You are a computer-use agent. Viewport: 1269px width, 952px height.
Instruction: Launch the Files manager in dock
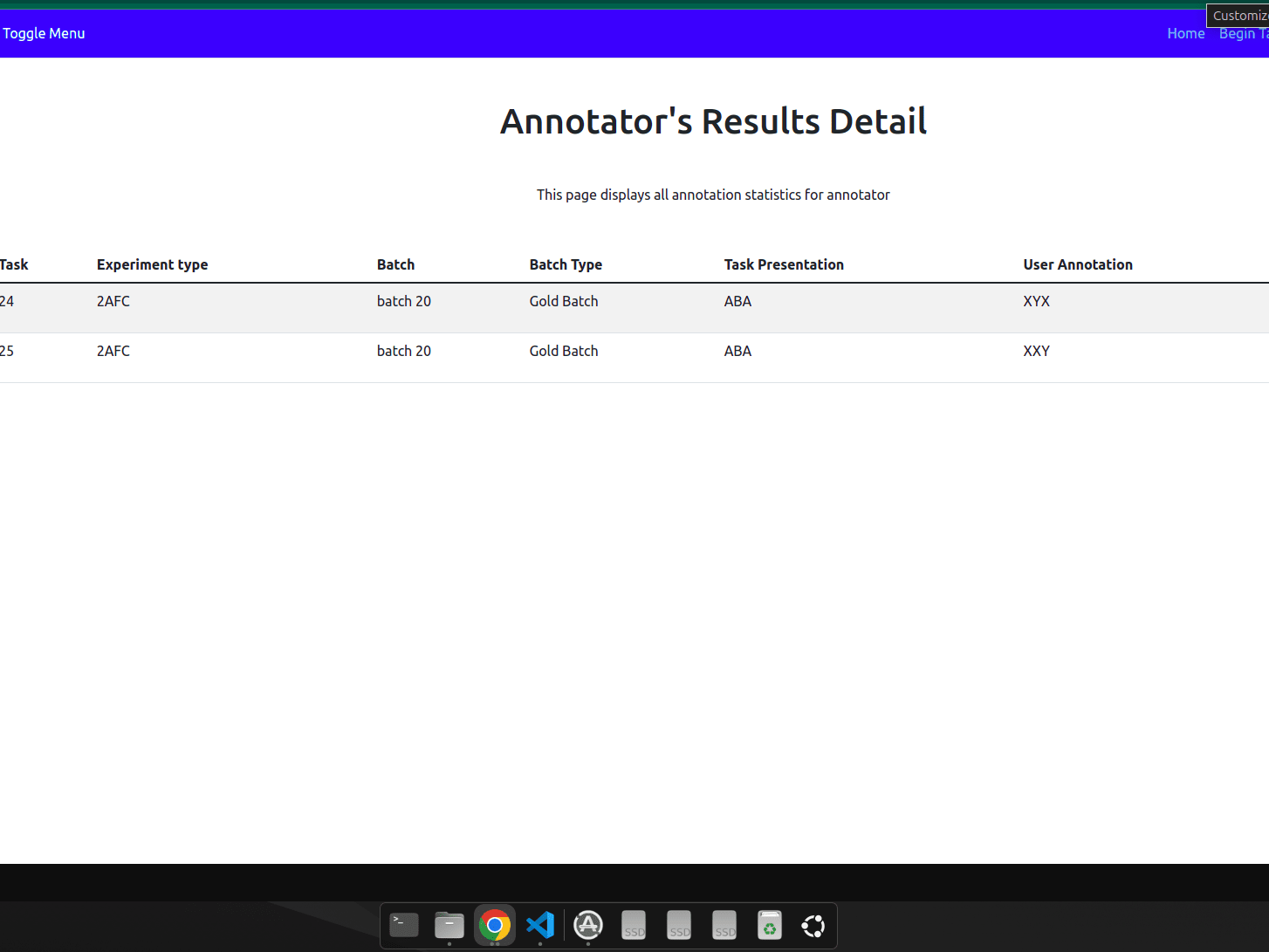pos(449,925)
